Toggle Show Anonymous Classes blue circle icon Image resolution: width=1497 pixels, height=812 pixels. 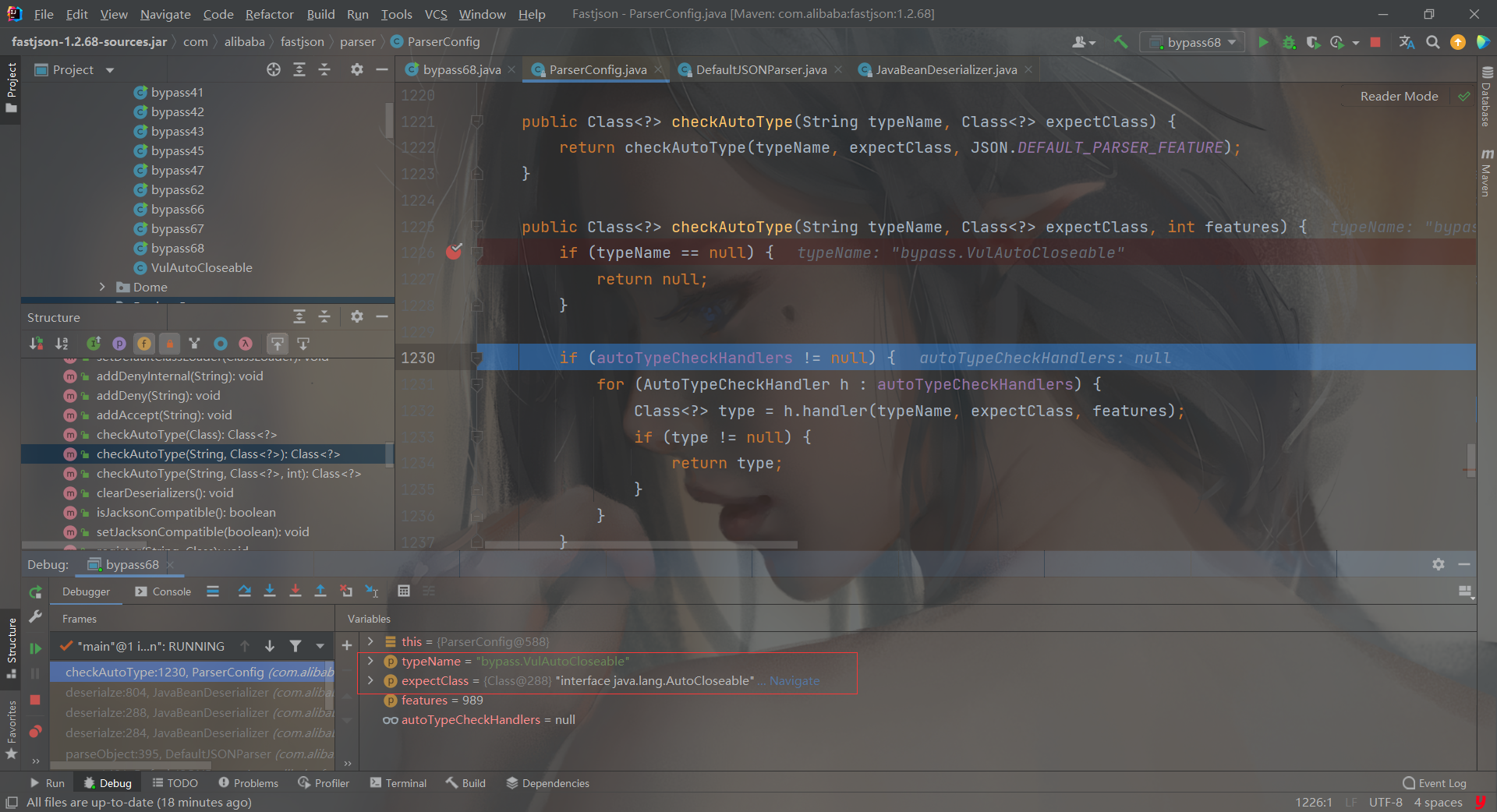221,344
